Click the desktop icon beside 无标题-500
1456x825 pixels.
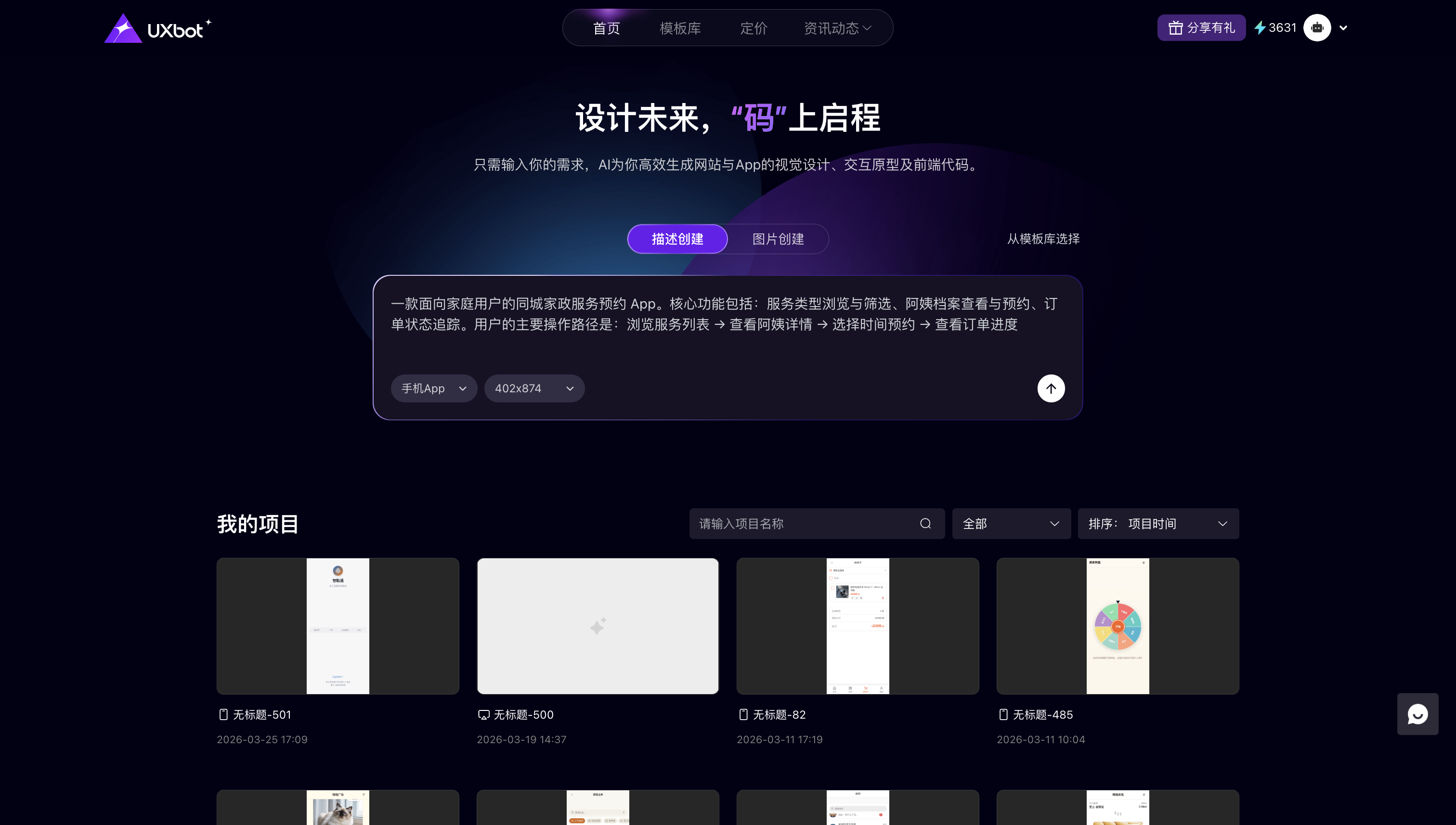(x=483, y=714)
